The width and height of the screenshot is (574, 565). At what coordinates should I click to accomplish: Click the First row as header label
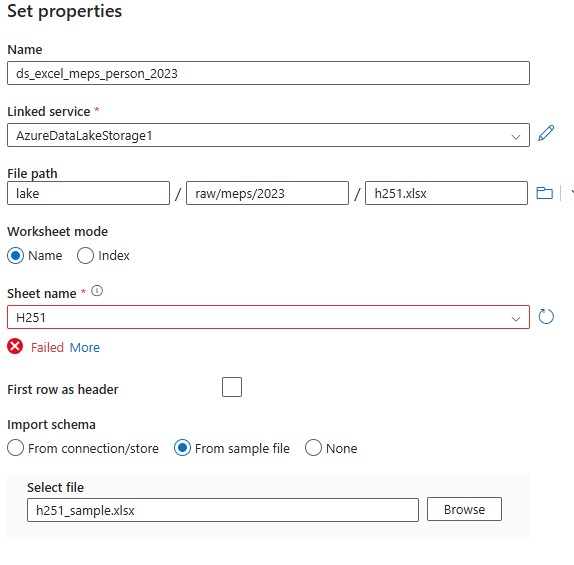(63, 389)
